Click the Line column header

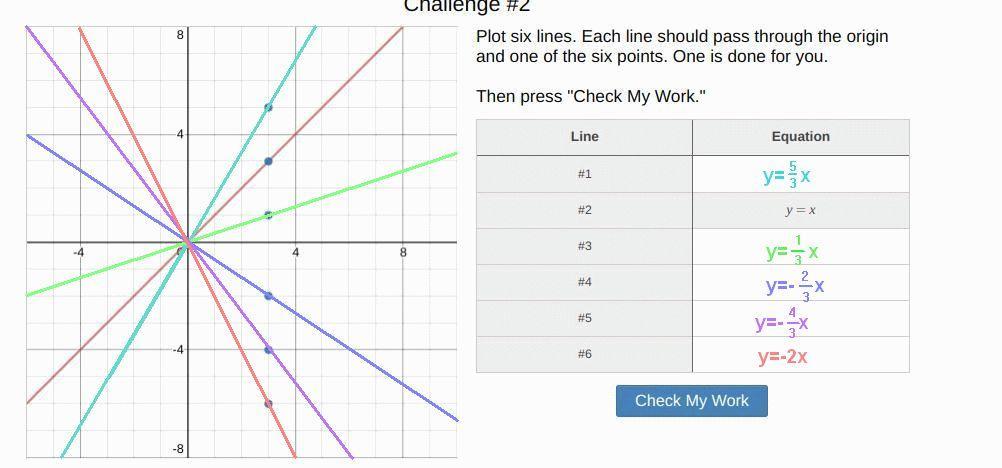point(584,137)
